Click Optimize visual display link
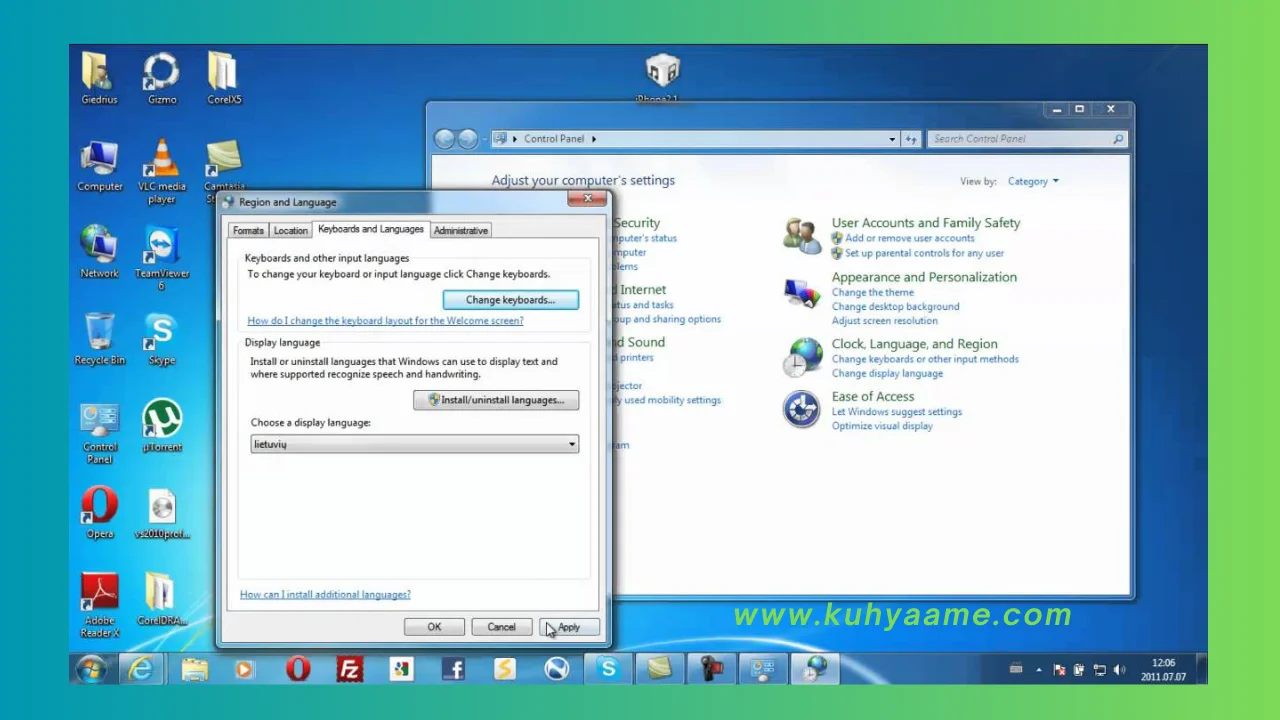The image size is (1280, 720). 882,426
